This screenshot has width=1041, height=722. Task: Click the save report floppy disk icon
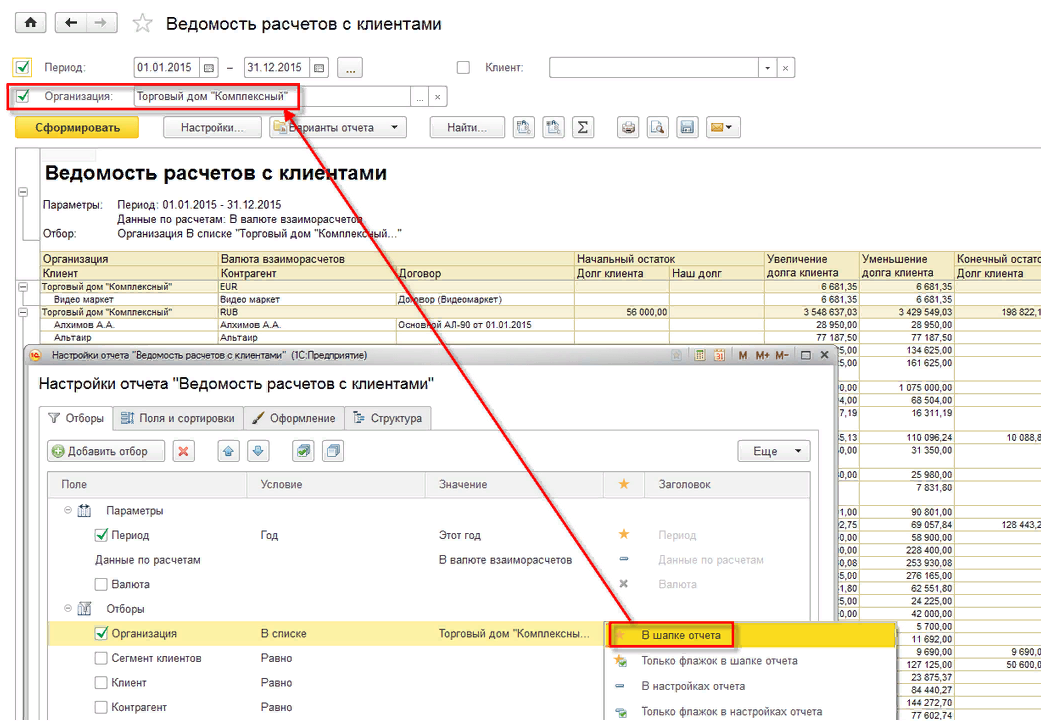tap(687, 127)
